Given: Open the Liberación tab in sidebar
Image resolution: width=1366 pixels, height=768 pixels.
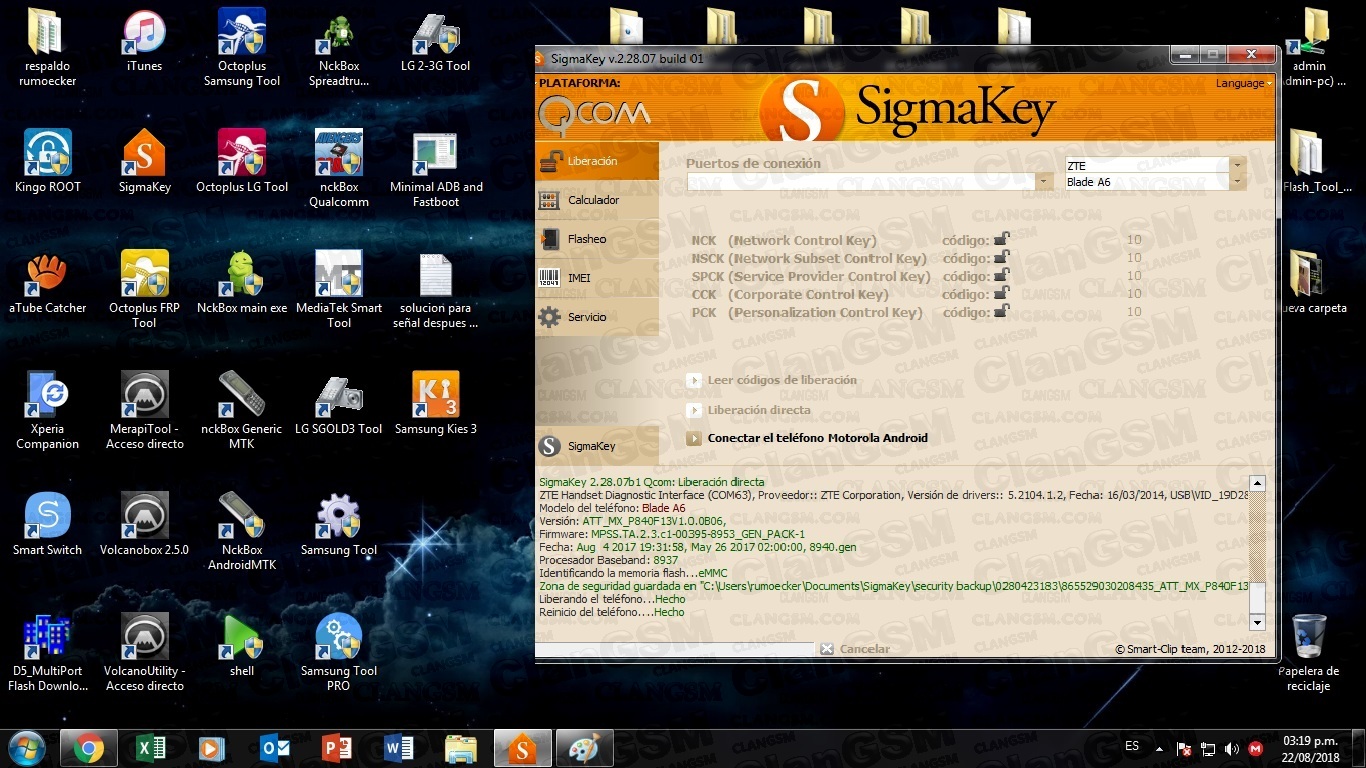Looking at the screenshot, I should tap(596, 161).
